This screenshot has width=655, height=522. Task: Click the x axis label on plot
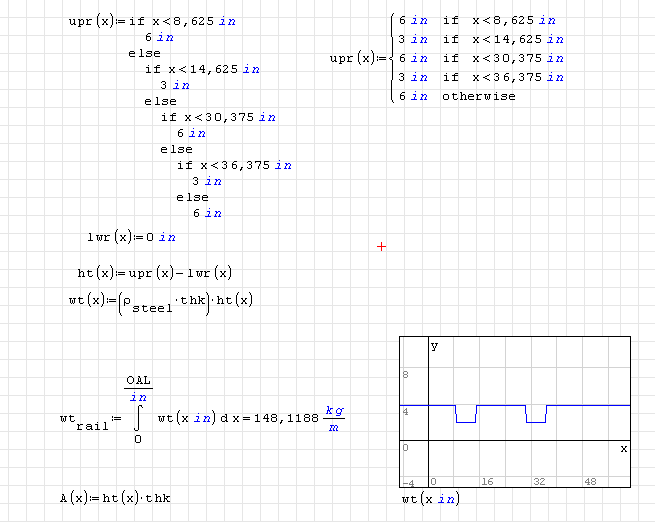(623, 449)
